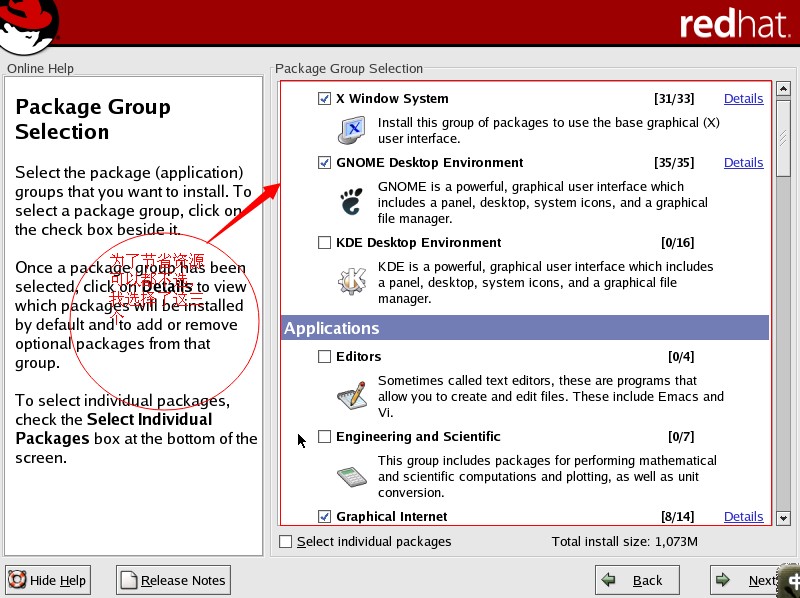Screen dimensions: 800x598
Task: Click the Editors group label
Action: 359,356
